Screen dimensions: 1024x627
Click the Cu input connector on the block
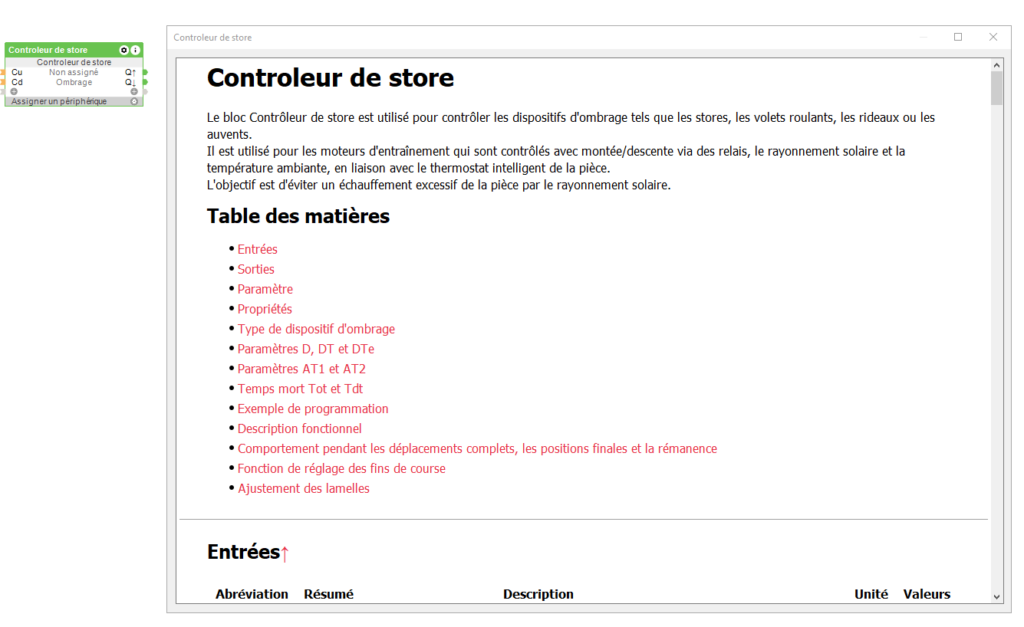pyautogui.click(x=4, y=72)
